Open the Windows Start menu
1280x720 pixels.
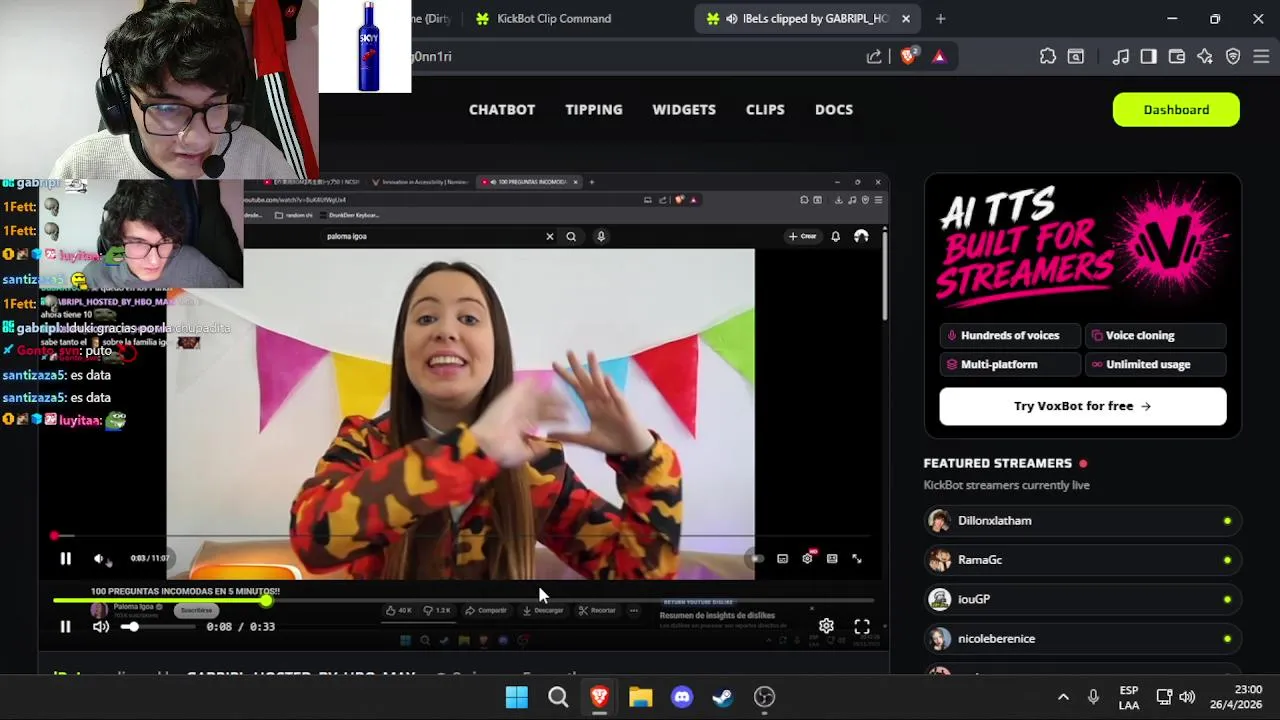[517, 697]
